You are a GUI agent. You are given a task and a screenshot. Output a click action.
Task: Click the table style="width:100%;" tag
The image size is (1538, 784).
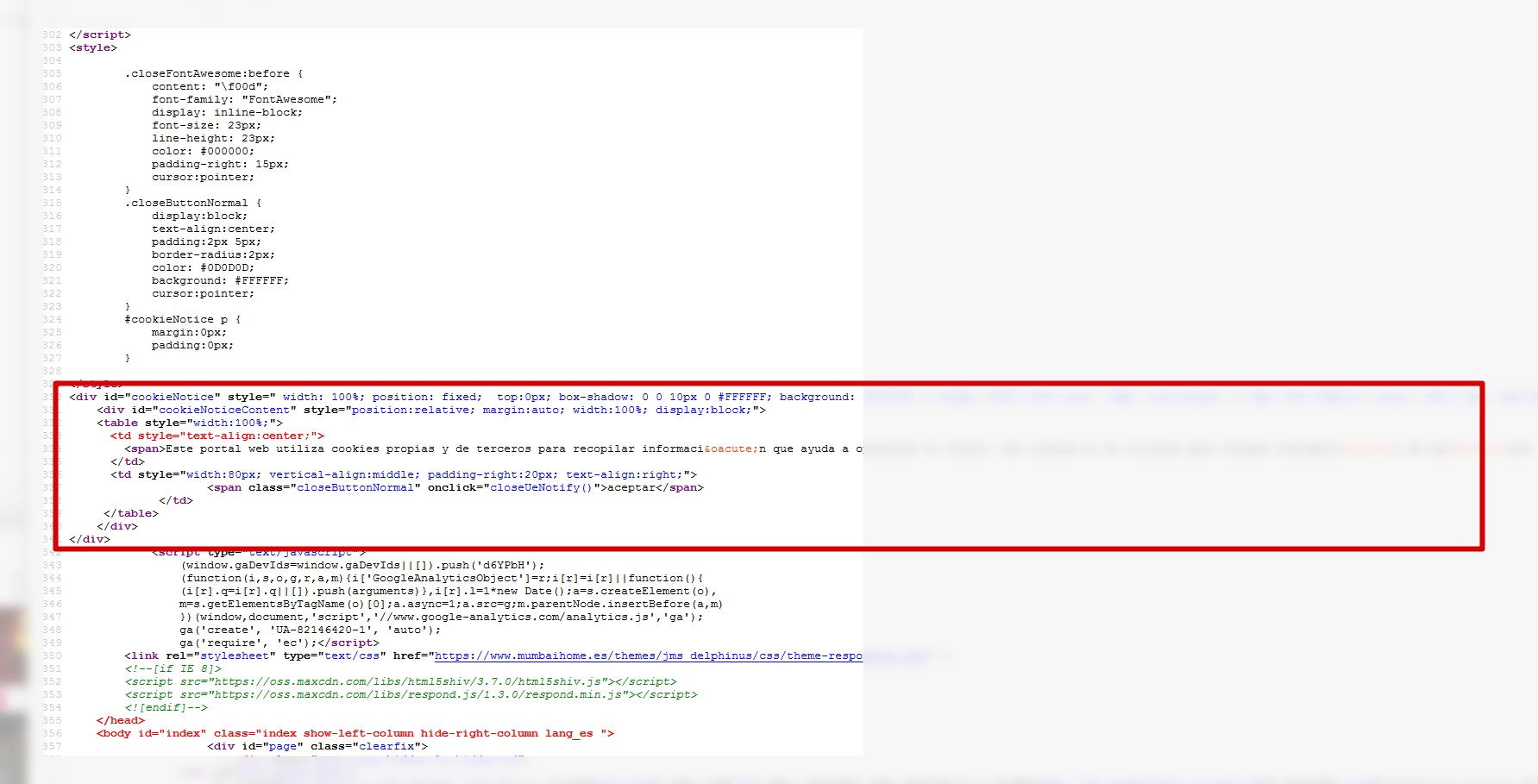pos(190,423)
